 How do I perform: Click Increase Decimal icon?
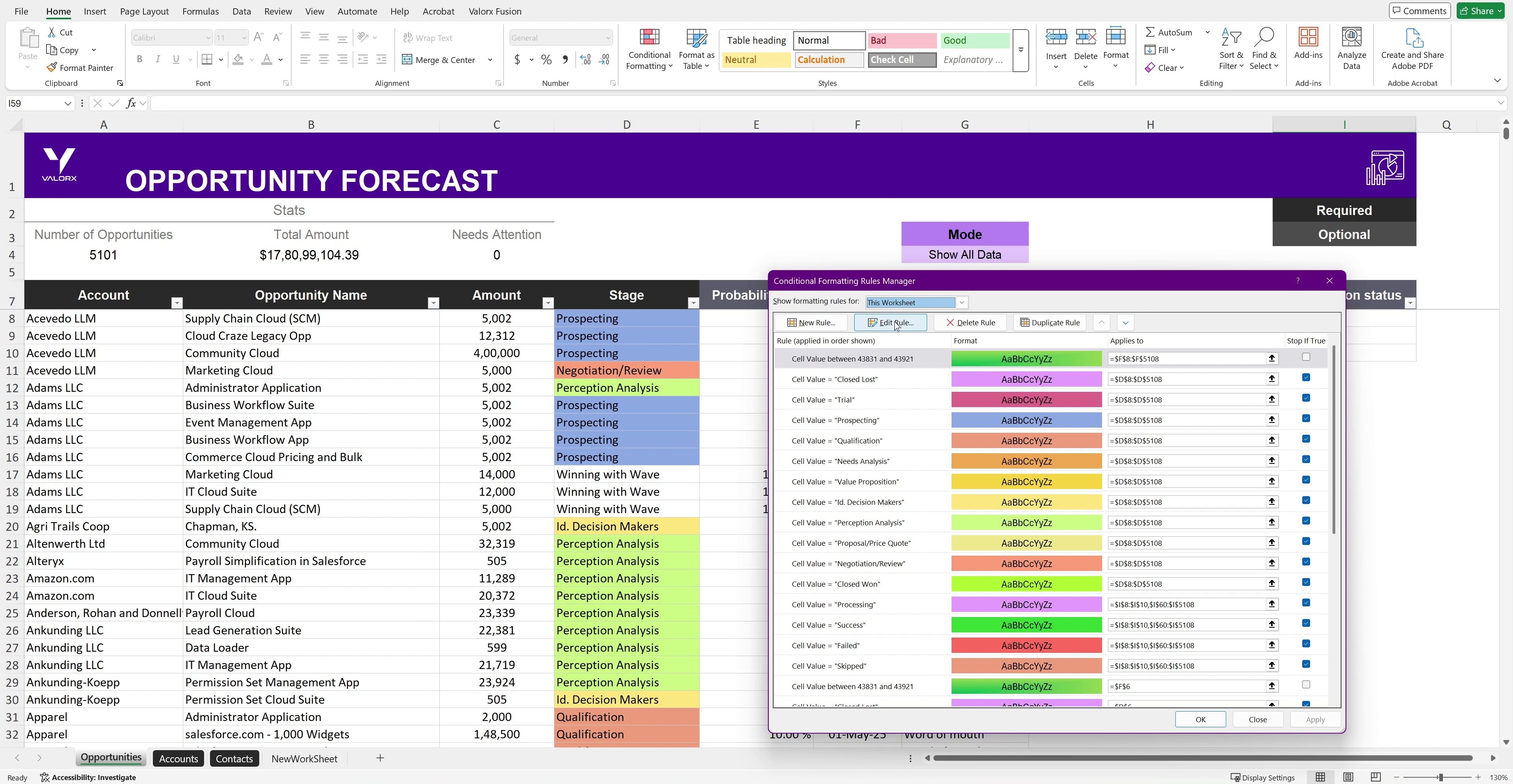pos(585,59)
